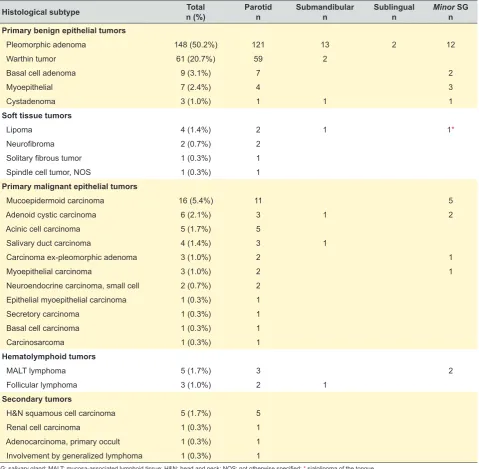The image size is (479, 469).
Task: Select the 'Myoepithelial' benign tumor label
Action: 29,87
